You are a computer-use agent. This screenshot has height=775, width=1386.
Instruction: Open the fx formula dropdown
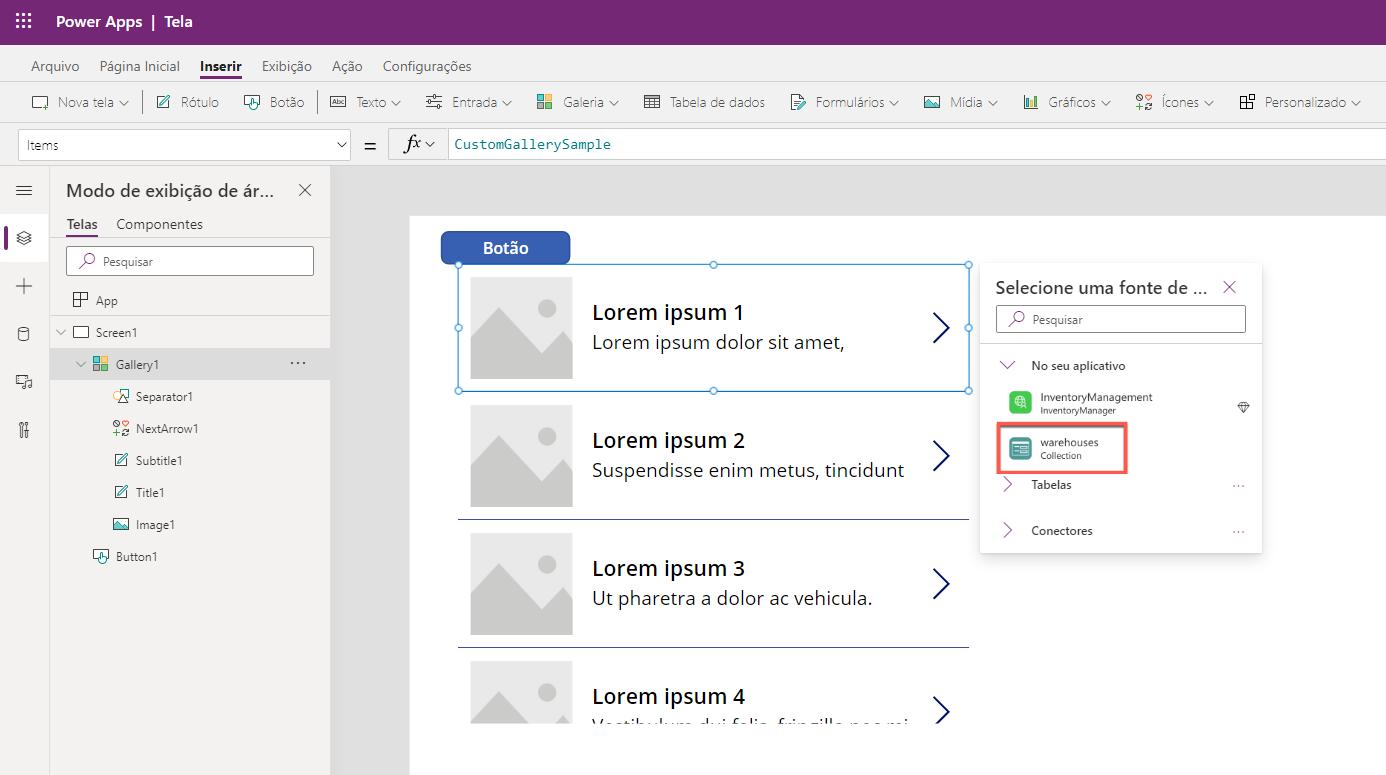pos(418,145)
